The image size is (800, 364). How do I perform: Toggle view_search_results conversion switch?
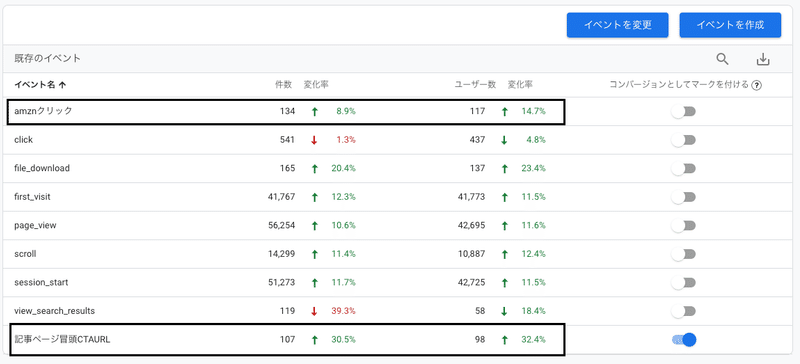coord(684,311)
